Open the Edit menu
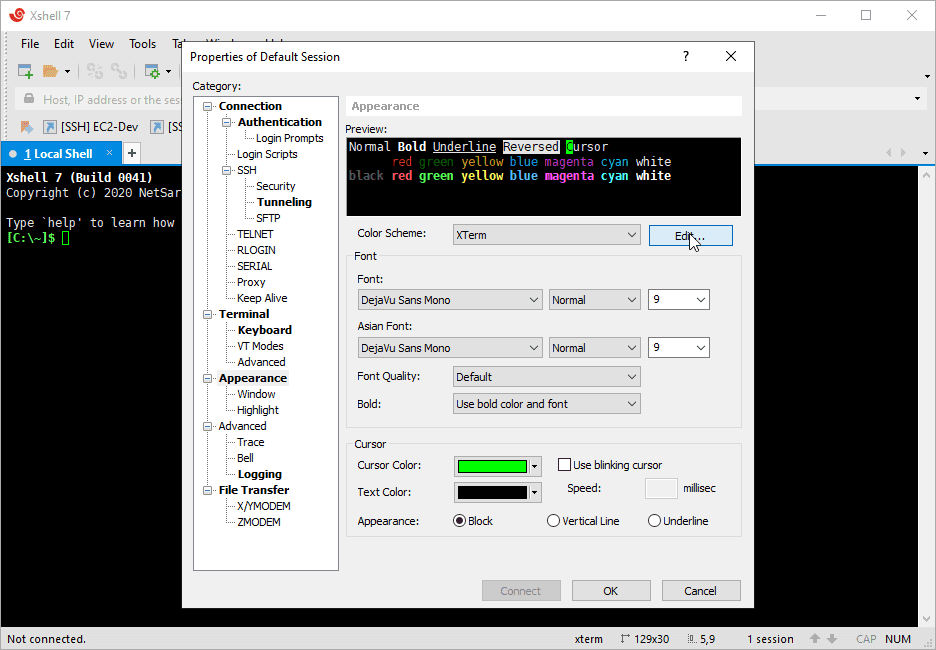Viewport: 936px width, 650px height. coord(64,44)
